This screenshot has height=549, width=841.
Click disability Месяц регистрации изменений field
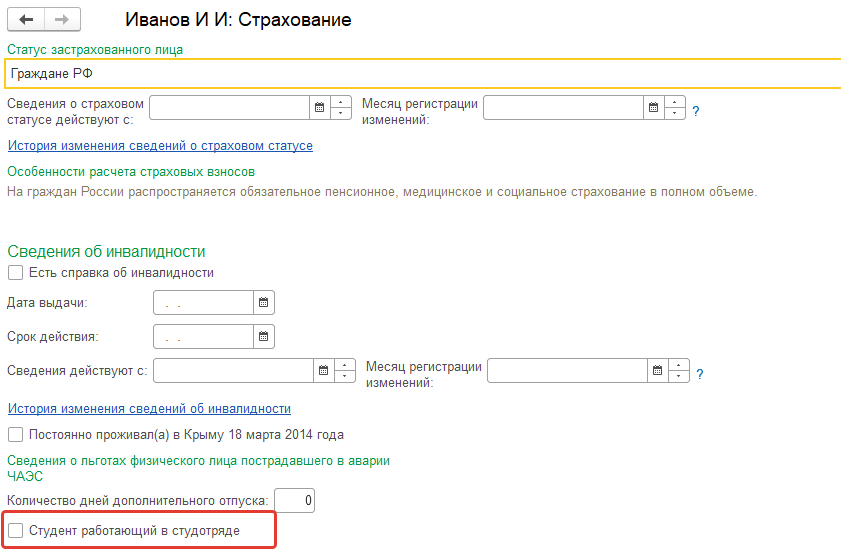tap(567, 370)
